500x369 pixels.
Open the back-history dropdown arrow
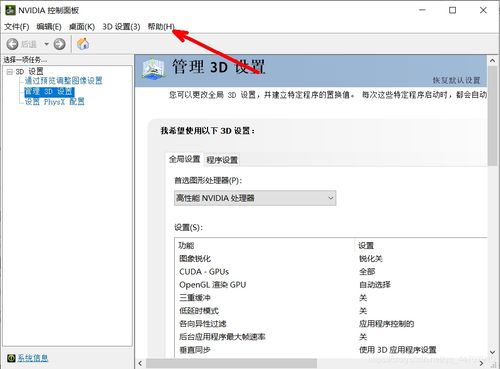click(46, 44)
